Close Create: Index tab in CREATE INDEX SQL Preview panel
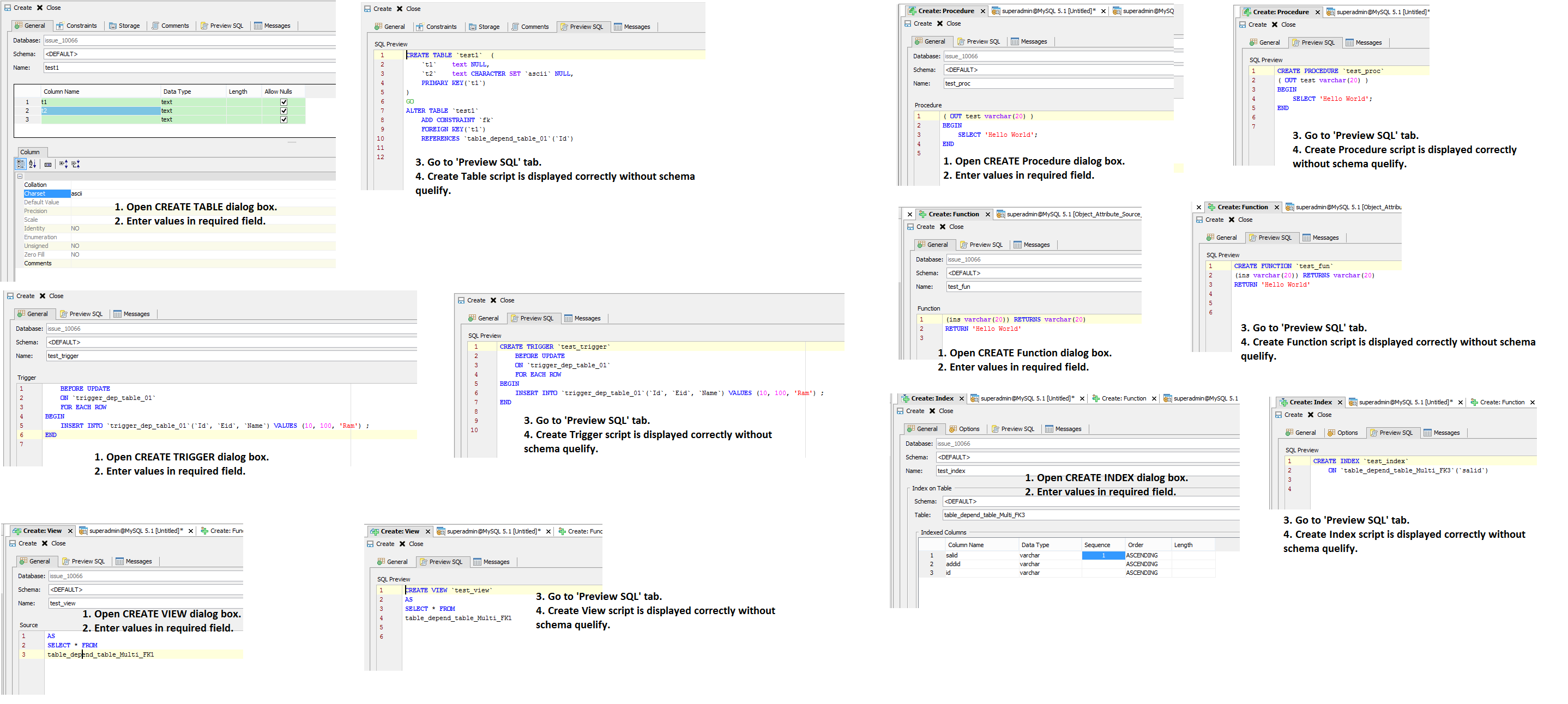Screen dimensions: 1568x704 coord(1340,403)
